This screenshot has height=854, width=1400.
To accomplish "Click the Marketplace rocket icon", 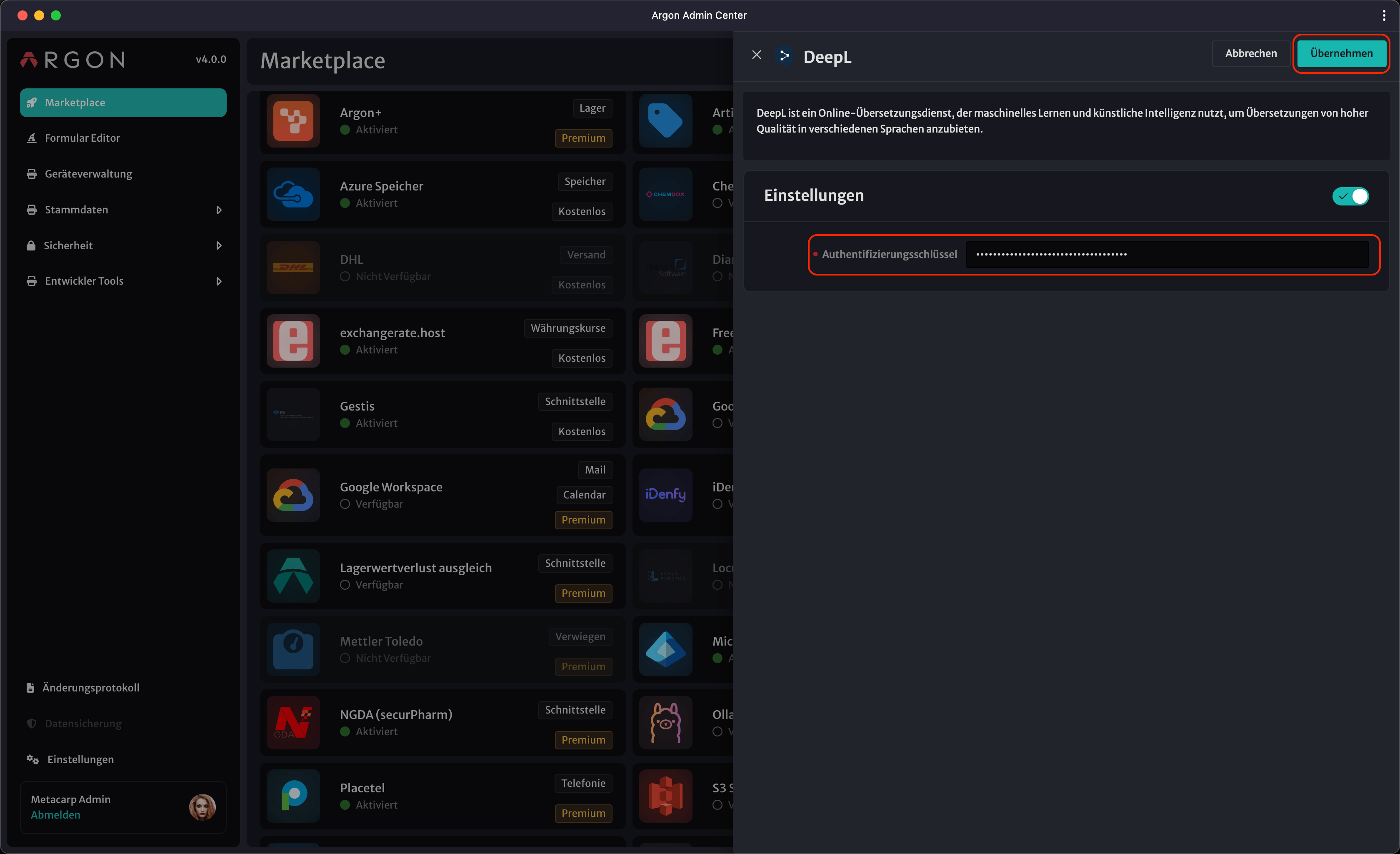I will click(x=32, y=103).
